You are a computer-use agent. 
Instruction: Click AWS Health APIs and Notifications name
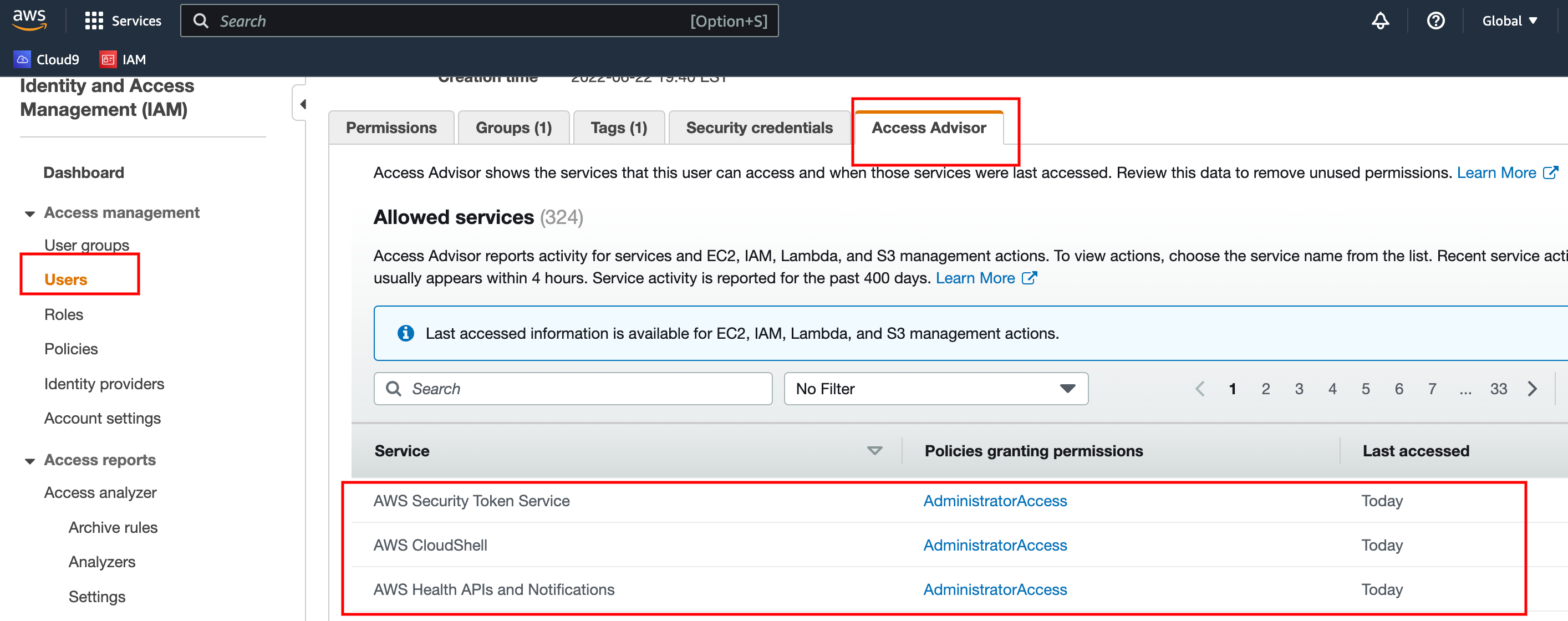(493, 589)
